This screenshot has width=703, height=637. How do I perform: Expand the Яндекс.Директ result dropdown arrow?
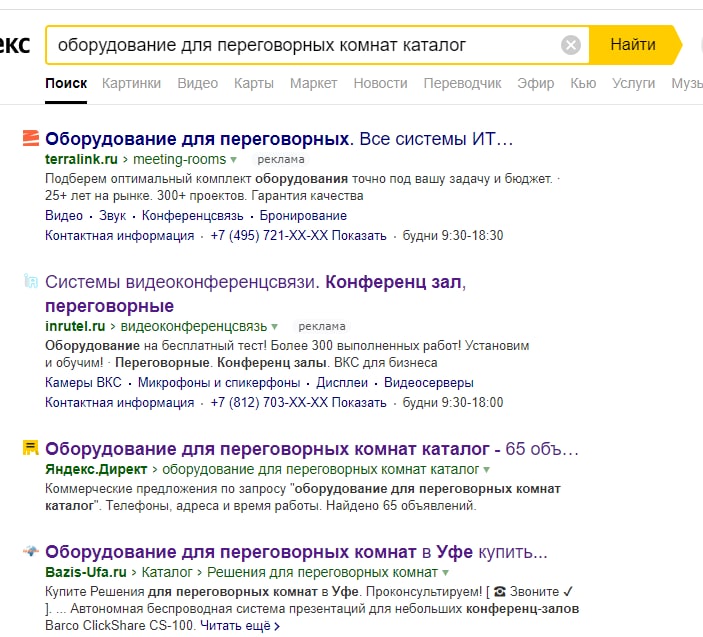pos(486,470)
